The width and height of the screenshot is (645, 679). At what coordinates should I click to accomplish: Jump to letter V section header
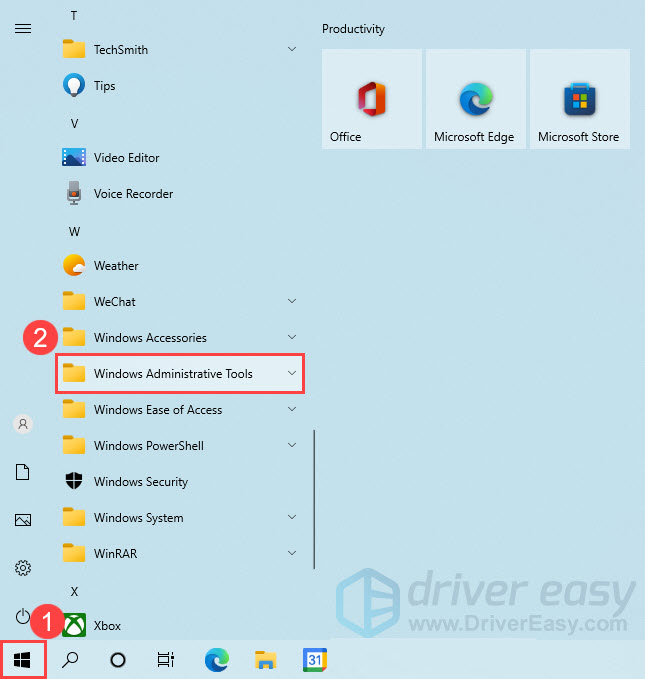coord(74,124)
